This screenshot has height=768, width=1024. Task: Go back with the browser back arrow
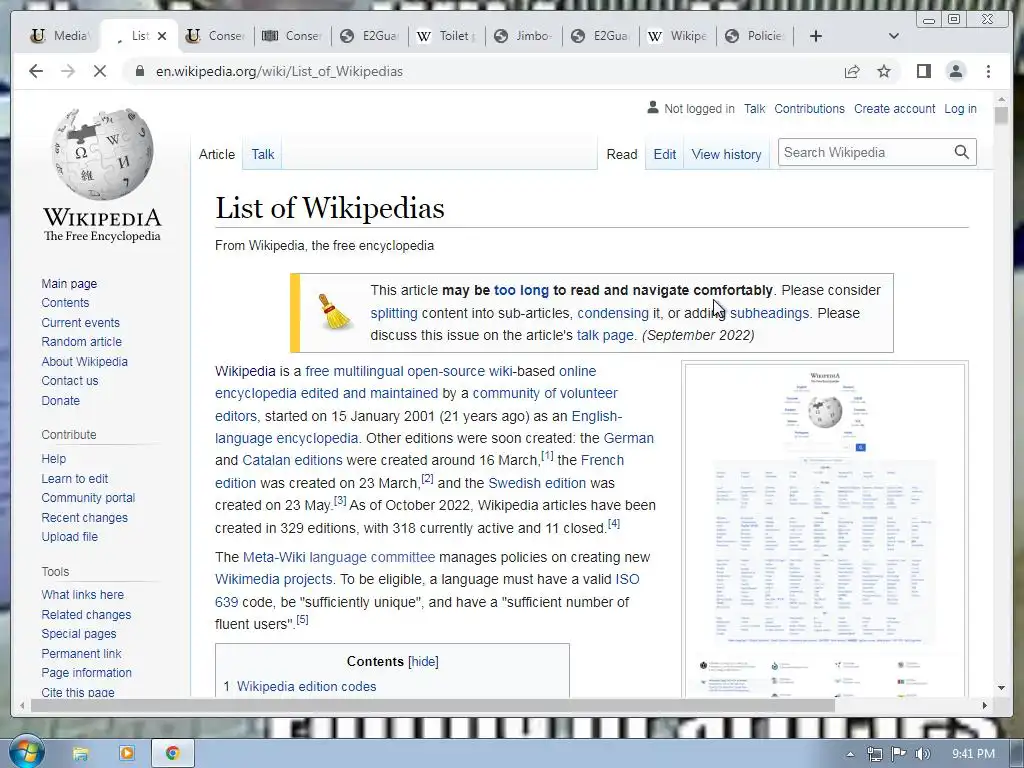(x=36, y=71)
